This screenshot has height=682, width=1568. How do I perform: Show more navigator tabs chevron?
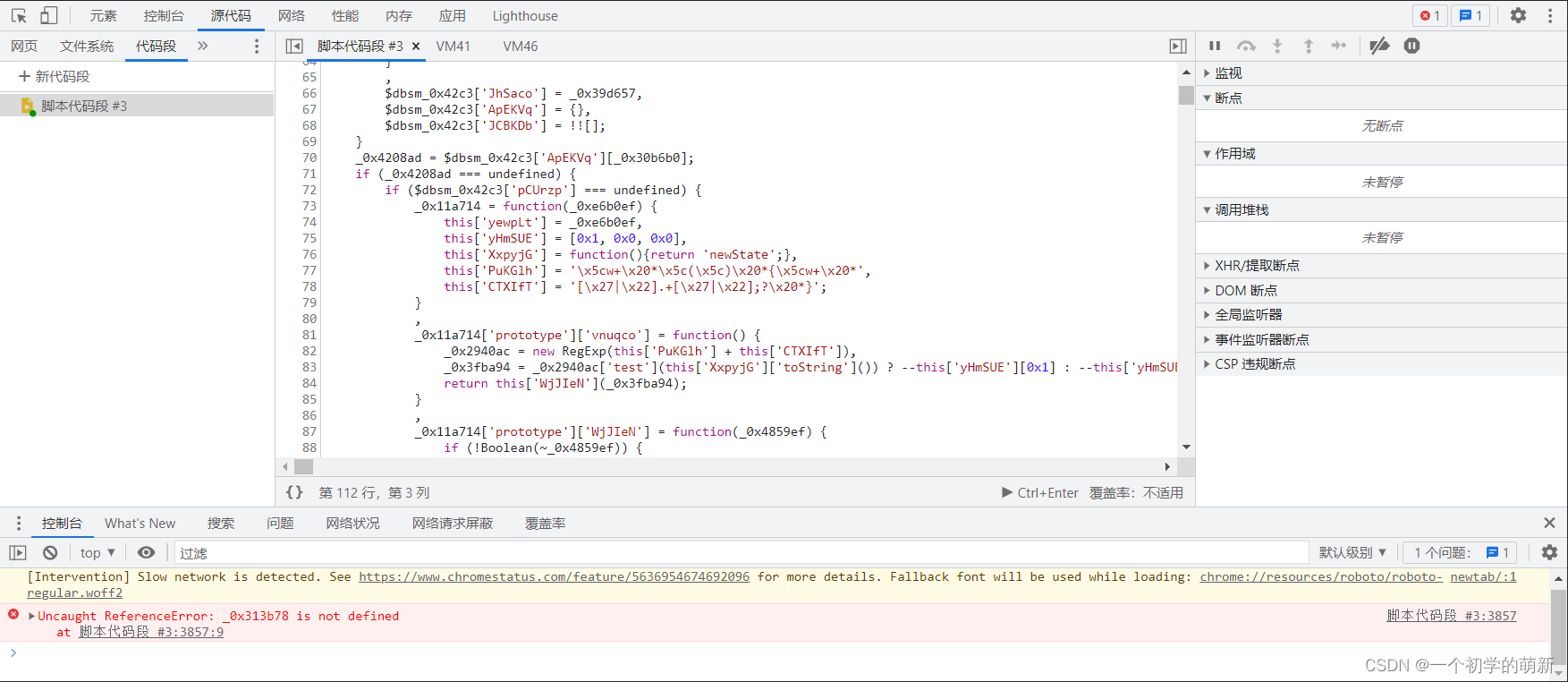pos(203,46)
